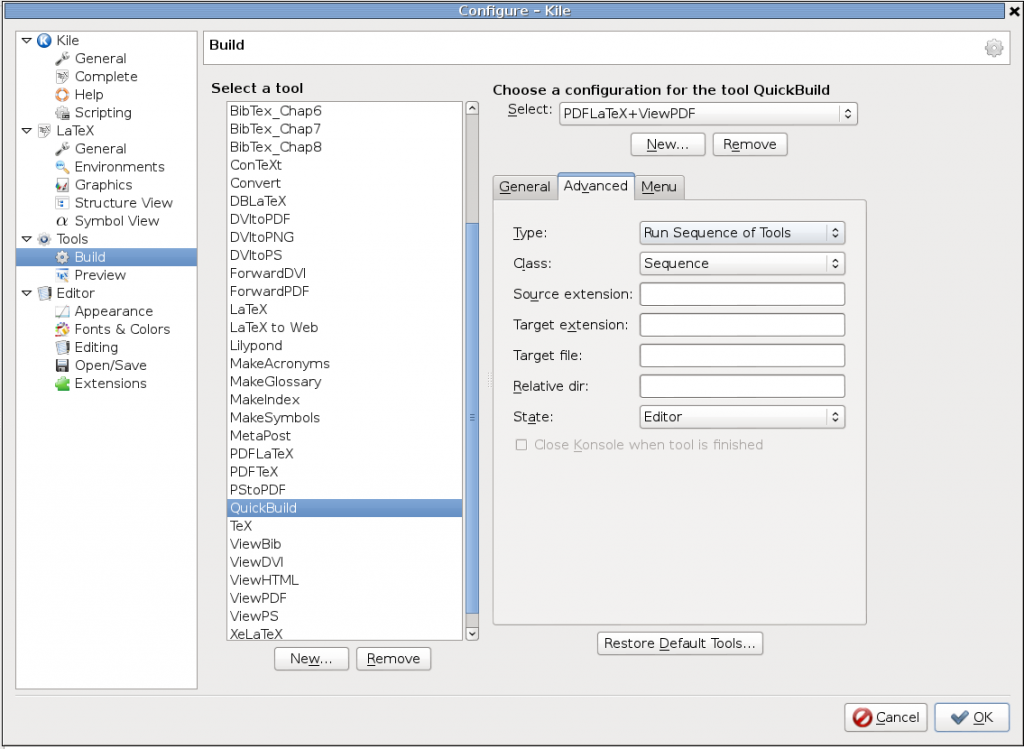Select QuickBuild in tool list
Image resolution: width=1024 pixels, height=749 pixels.
coord(345,508)
